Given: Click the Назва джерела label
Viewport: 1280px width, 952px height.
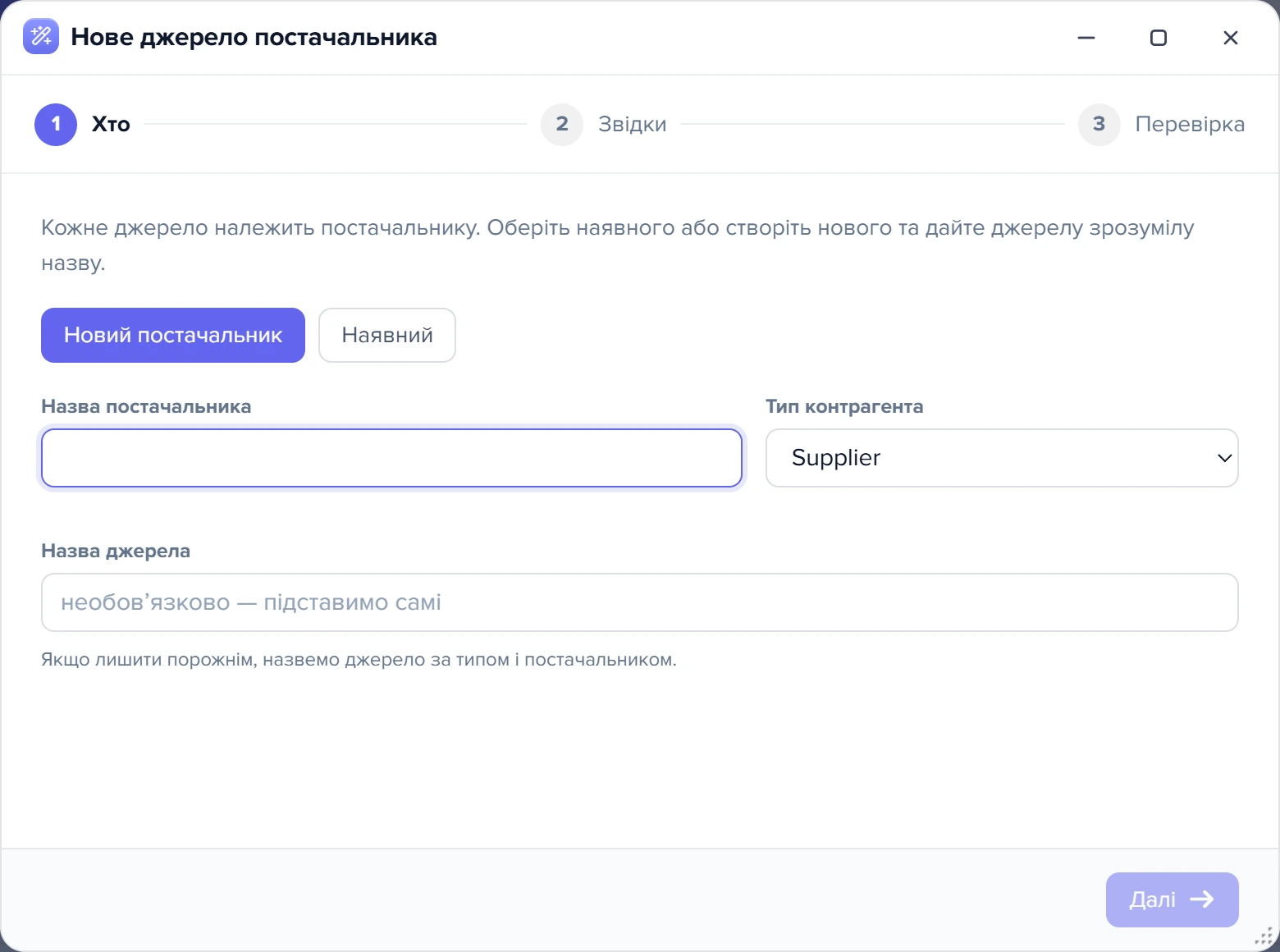Looking at the screenshot, I should click(116, 551).
